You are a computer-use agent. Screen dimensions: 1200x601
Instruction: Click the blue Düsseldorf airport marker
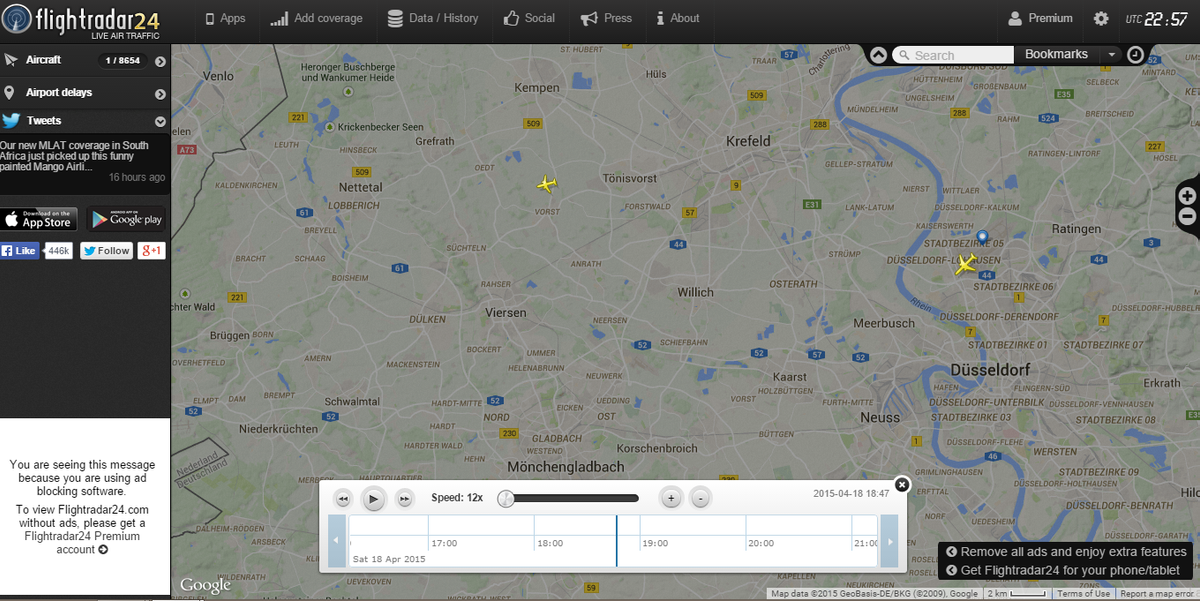coord(982,237)
